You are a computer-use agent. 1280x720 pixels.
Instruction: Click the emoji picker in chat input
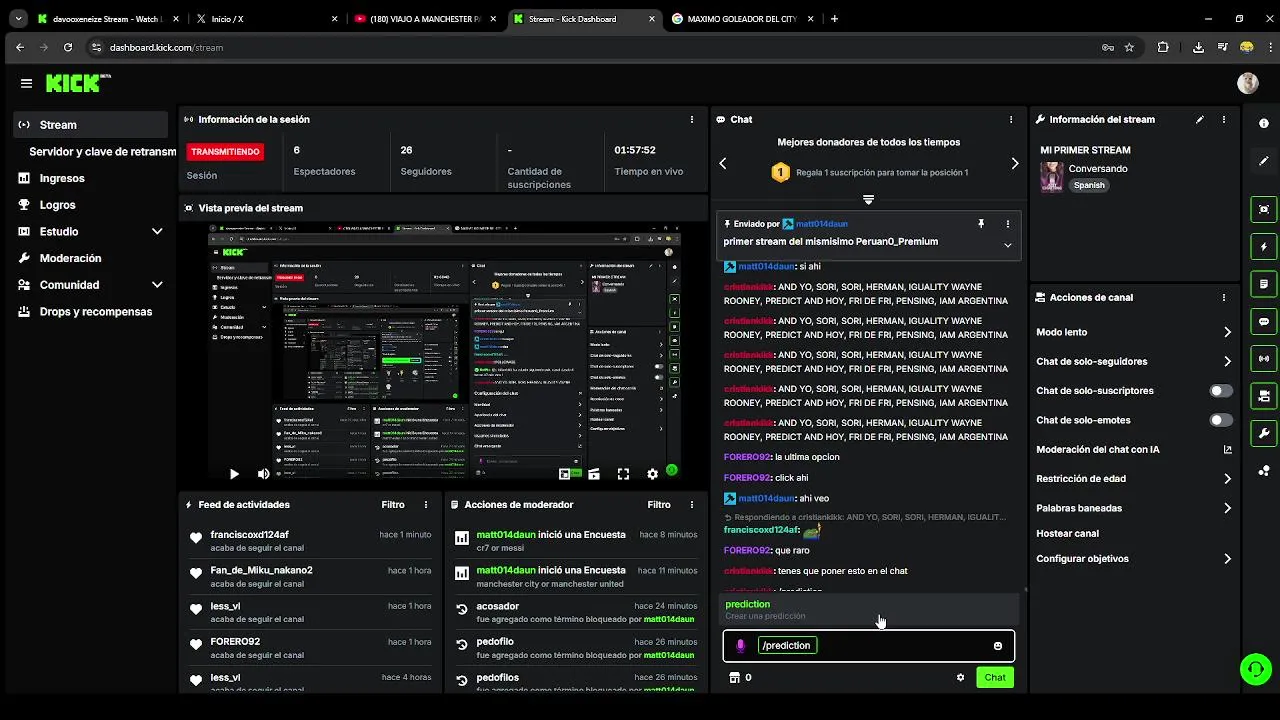(998, 646)
